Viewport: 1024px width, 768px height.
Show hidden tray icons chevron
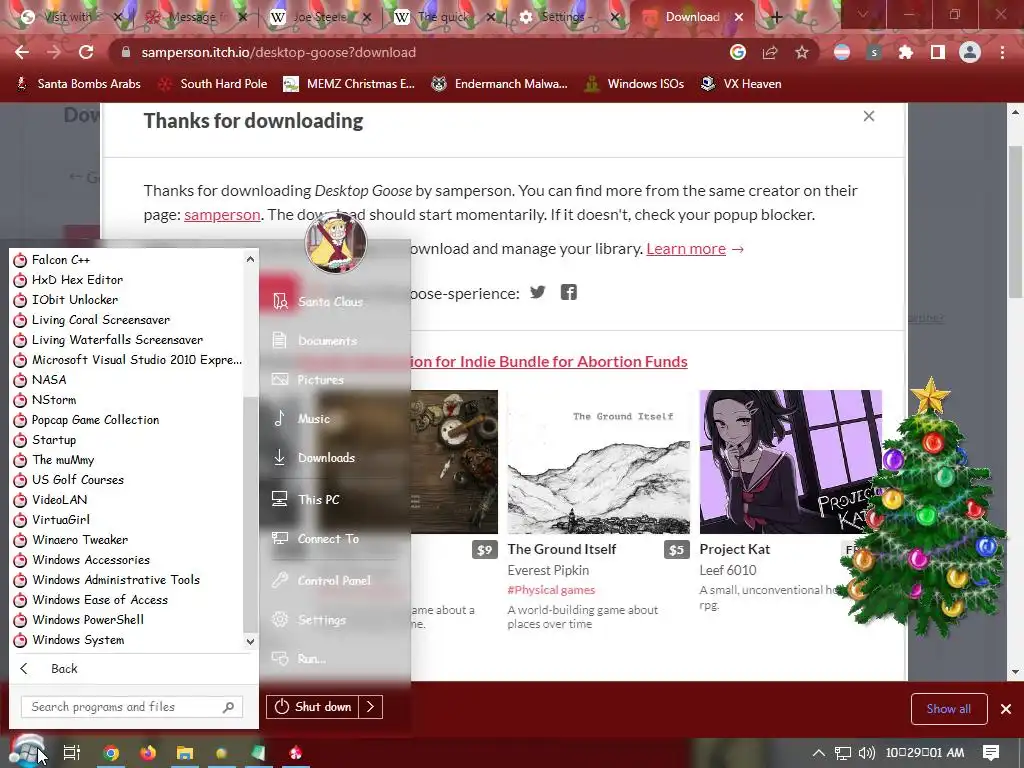tap(818, 753)
